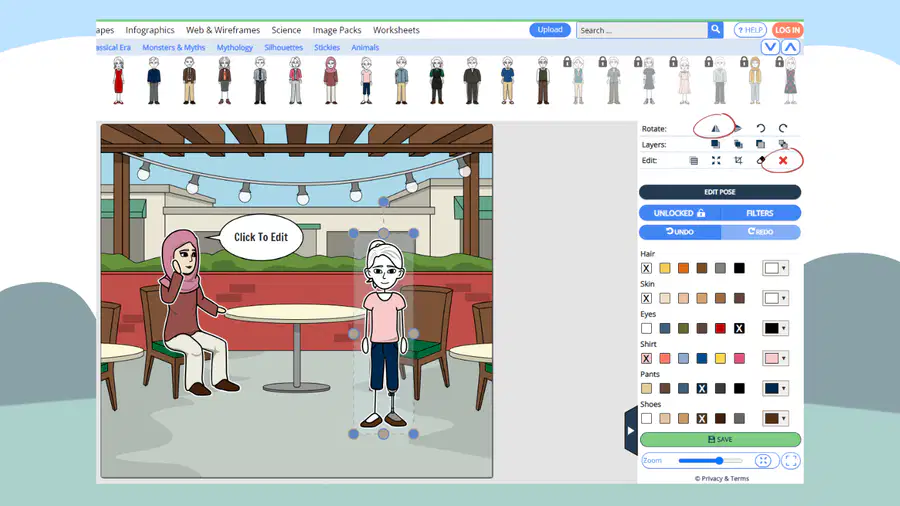Select the eraser icon in Edit row
The width and height of the screenshot is (900, 506).
point(761,161)
